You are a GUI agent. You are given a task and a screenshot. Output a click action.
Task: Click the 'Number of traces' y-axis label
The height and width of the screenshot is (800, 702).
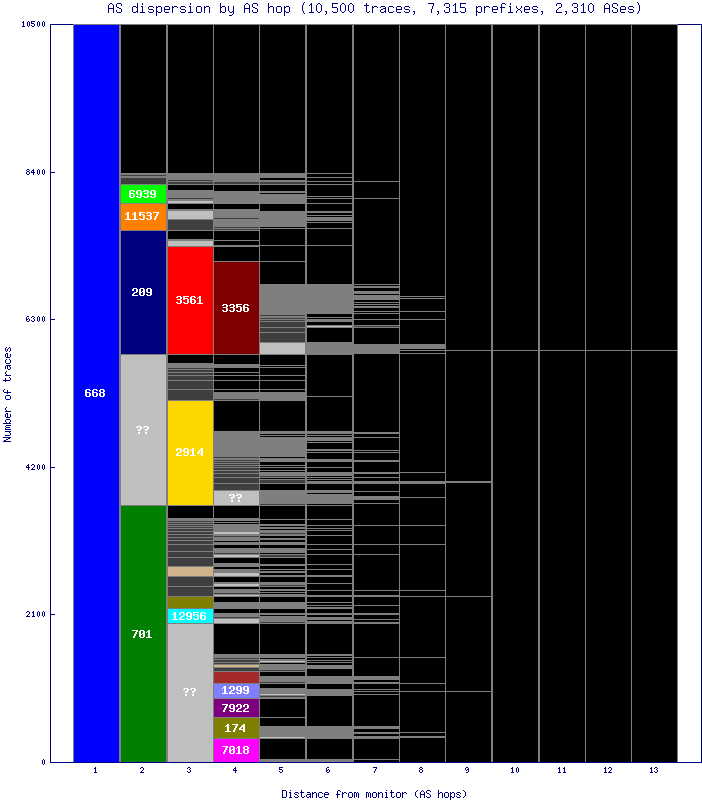[x=8, y=394]
